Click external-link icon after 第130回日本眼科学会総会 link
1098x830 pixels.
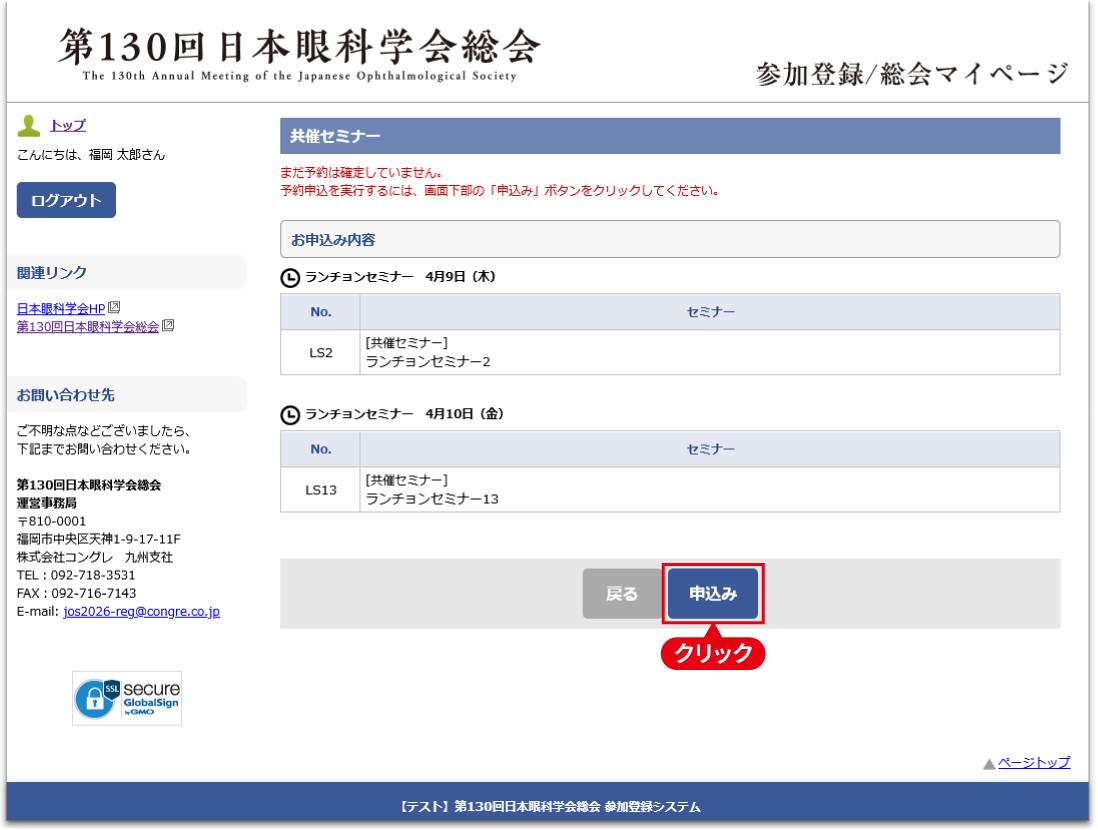168,326
